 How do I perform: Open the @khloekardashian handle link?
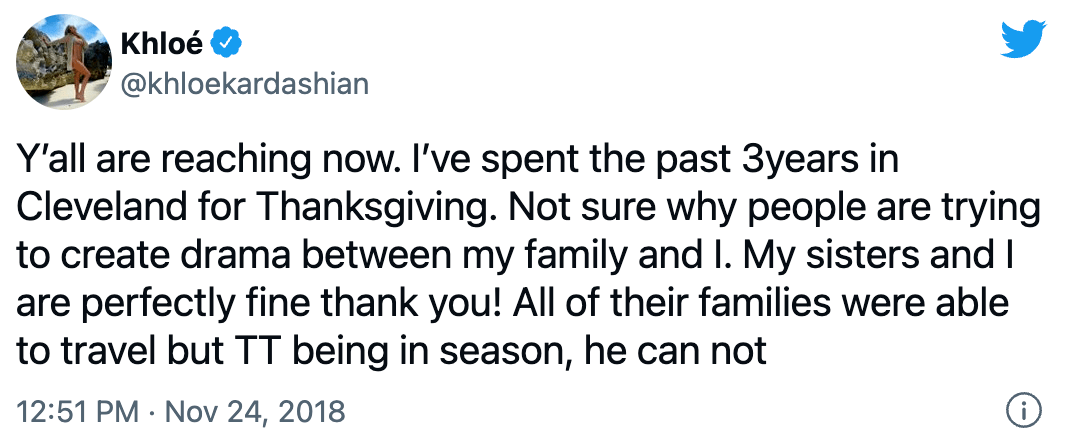tap(243, 83)
